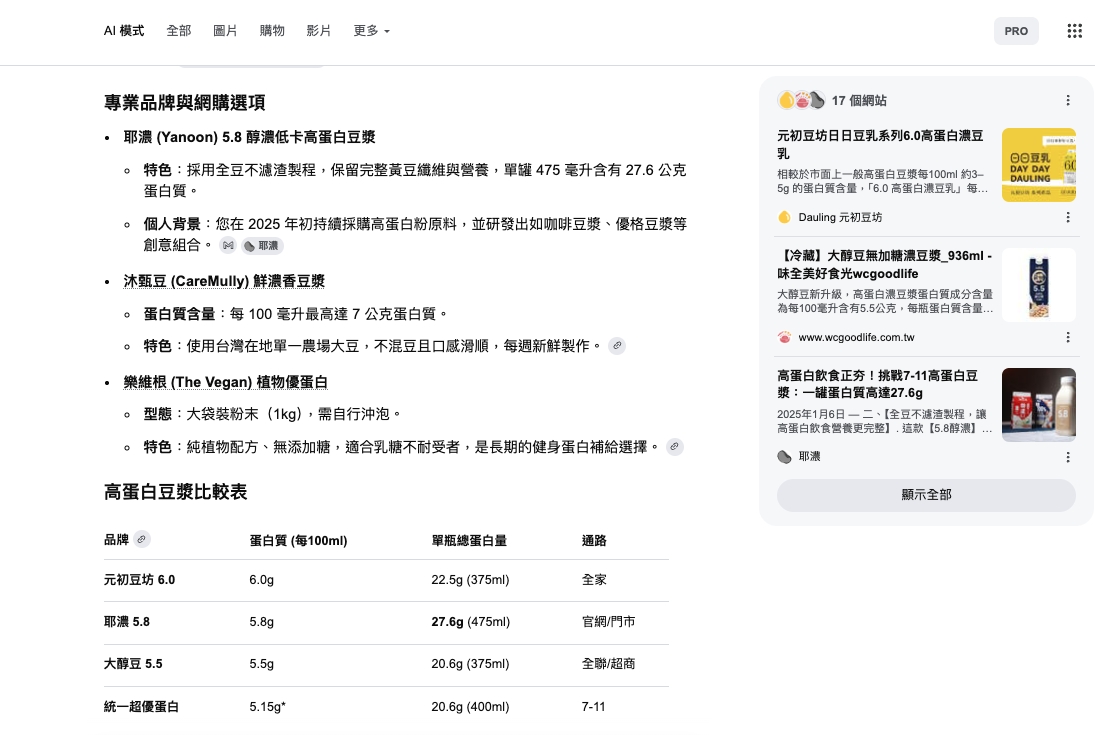This screenshot has width=1095, height=735.
Task: Select heading 高蛋白豆漿比較表
Action: pyautogui.click(x=175, y=492)
